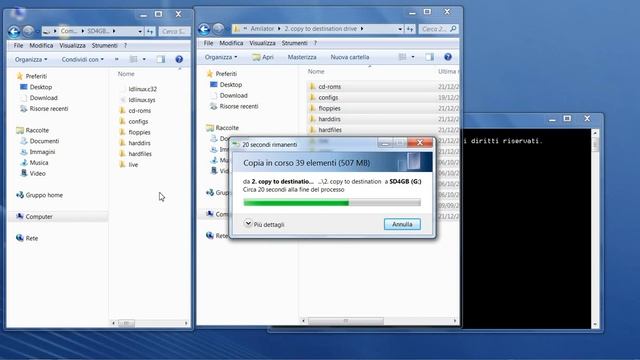Click copy progress bar in dialog
The height and width of the screenshot is (360, 640).
332,202
